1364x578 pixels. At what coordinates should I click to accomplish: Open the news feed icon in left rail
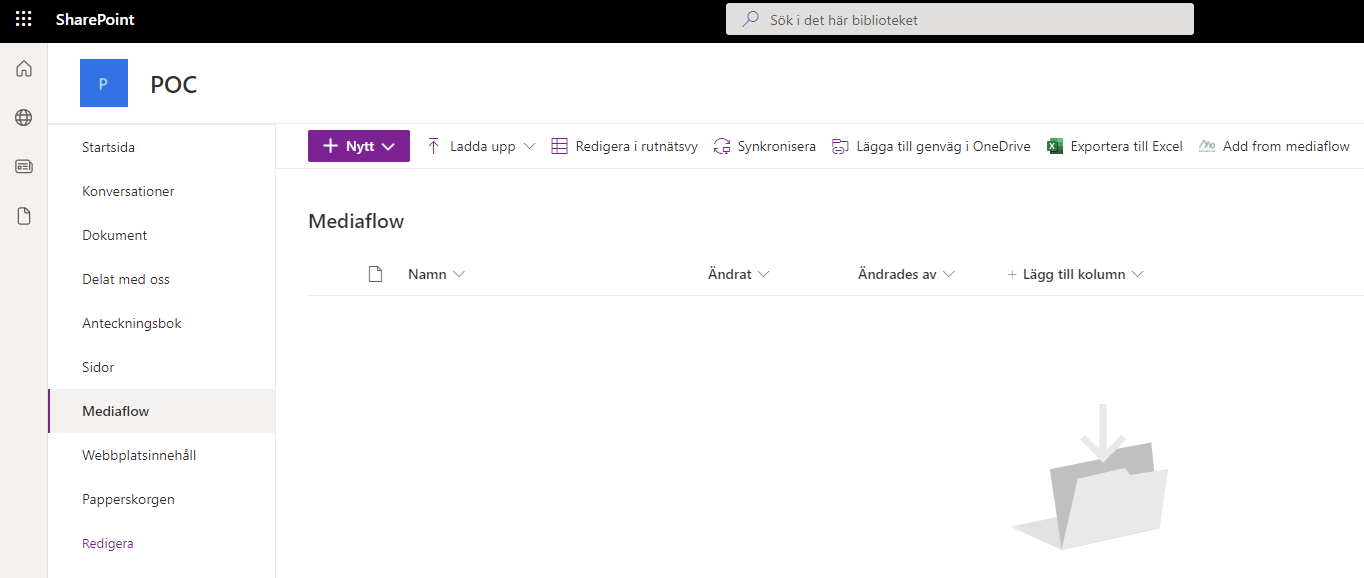24,167
